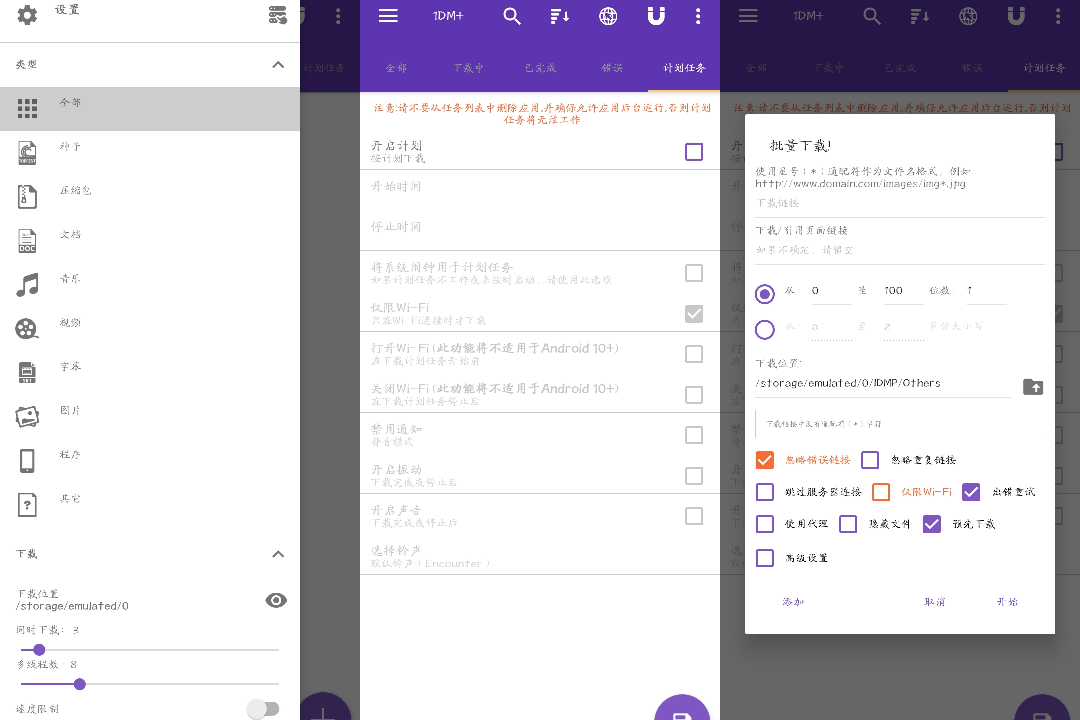
Task: Tap the magnet link grabber icon
Action: pos(656,16)
